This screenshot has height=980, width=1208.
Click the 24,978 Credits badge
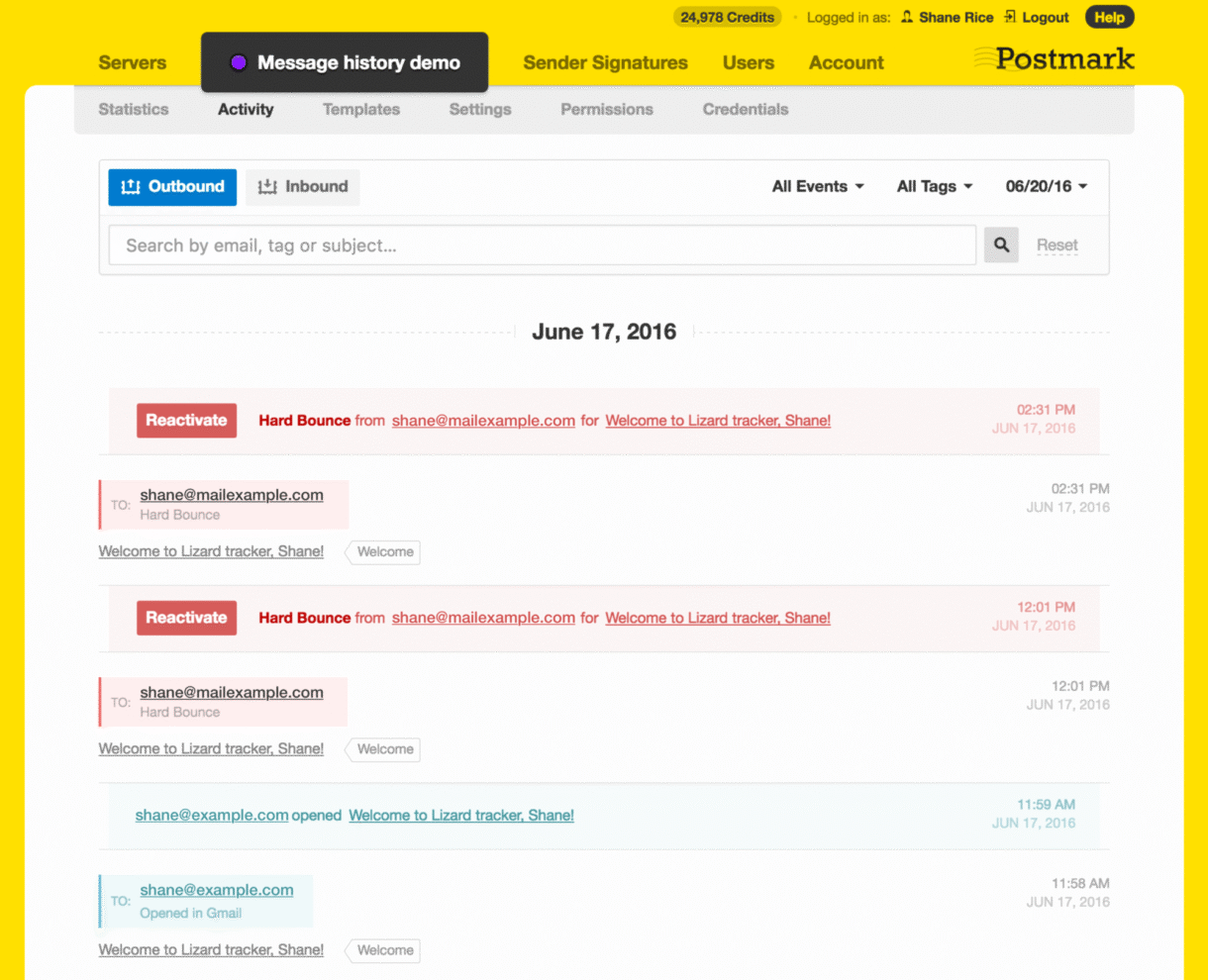(727, 17)
